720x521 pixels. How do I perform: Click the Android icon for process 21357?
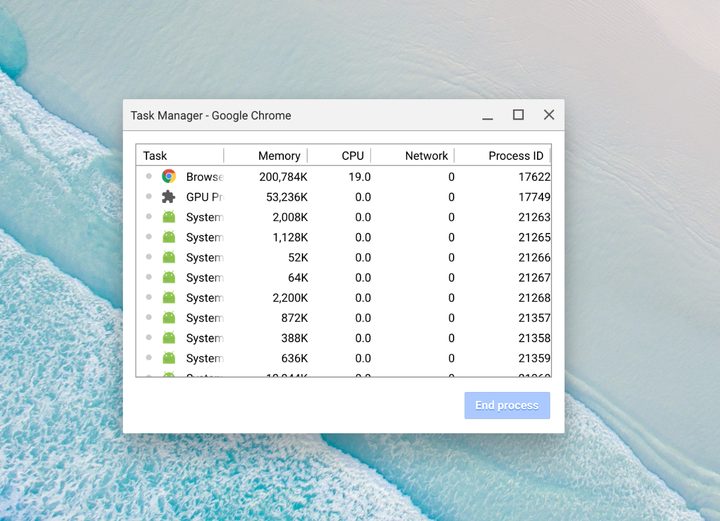[169, 318]
